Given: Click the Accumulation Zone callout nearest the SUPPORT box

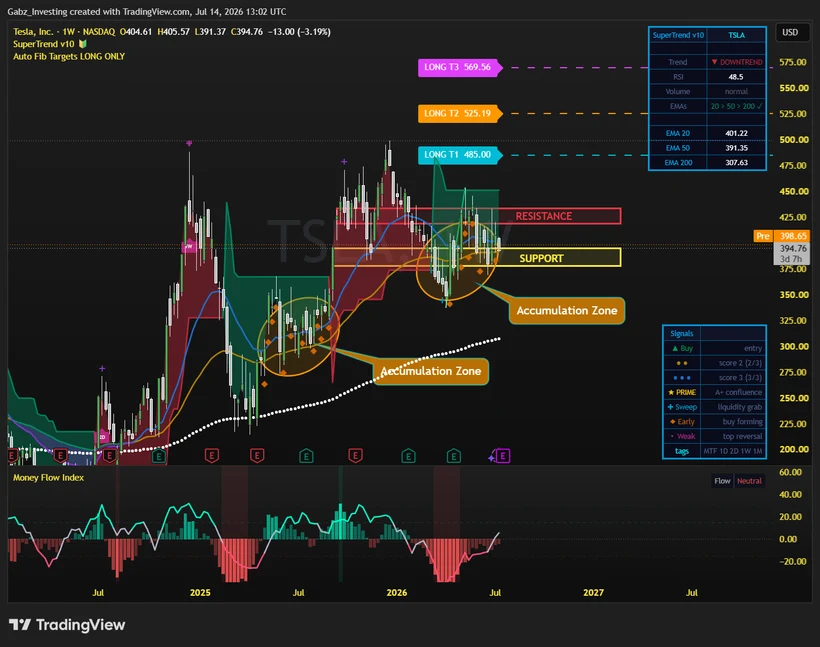Looking at the screenshot, I should [567, 311].
